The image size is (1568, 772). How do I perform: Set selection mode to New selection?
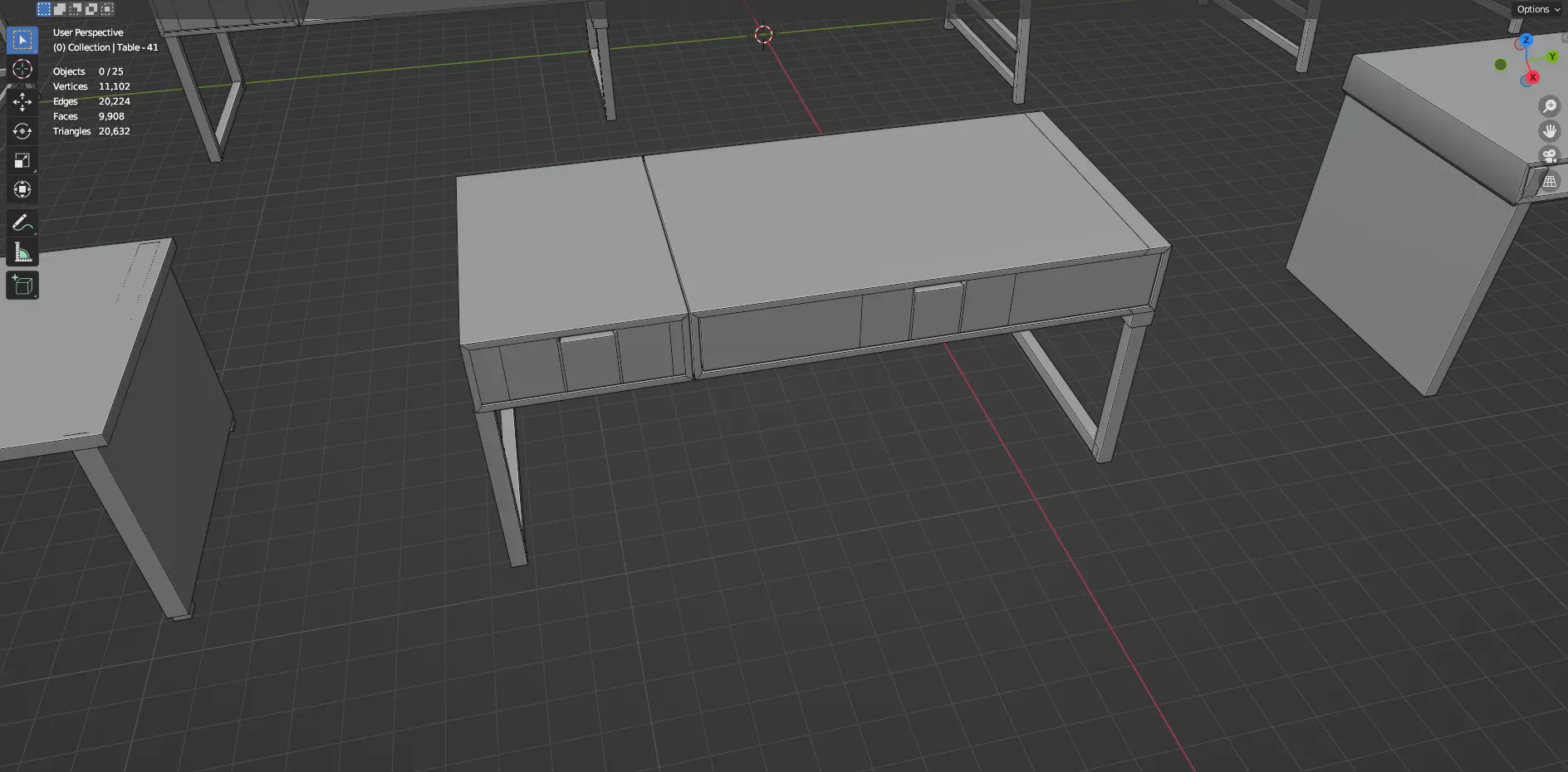pyautogui.click(x=44, y=9)
